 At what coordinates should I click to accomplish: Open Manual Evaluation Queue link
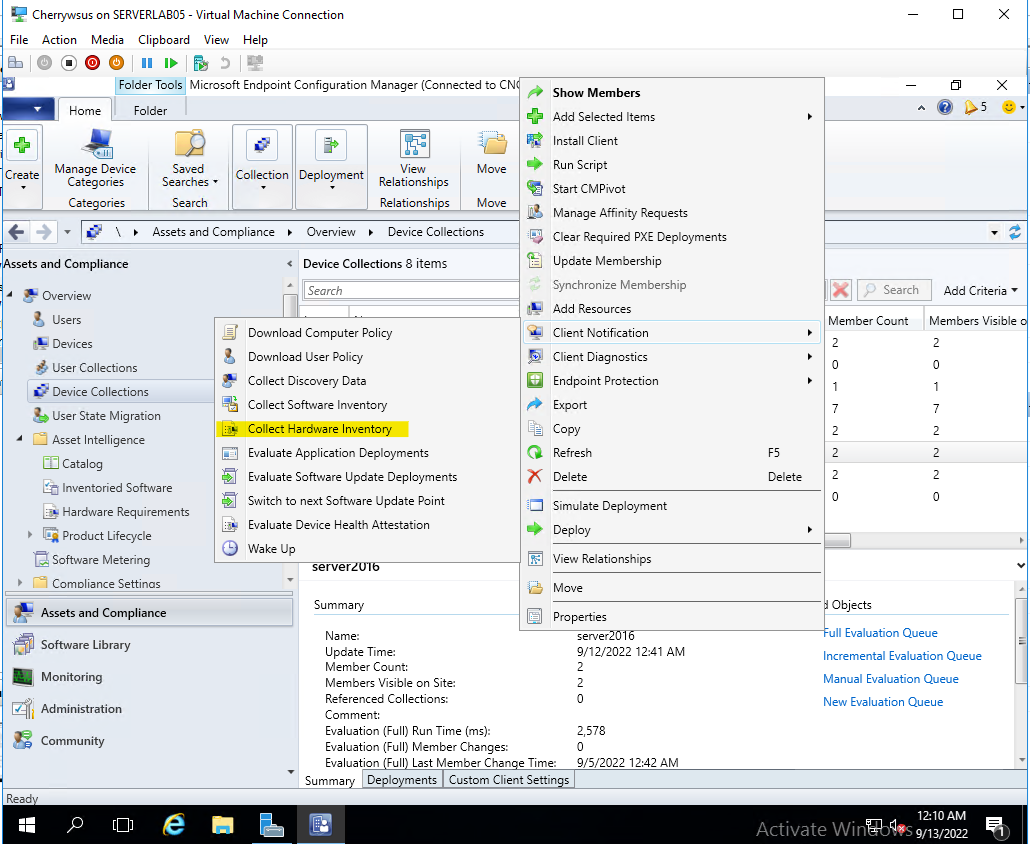(891, 679)
